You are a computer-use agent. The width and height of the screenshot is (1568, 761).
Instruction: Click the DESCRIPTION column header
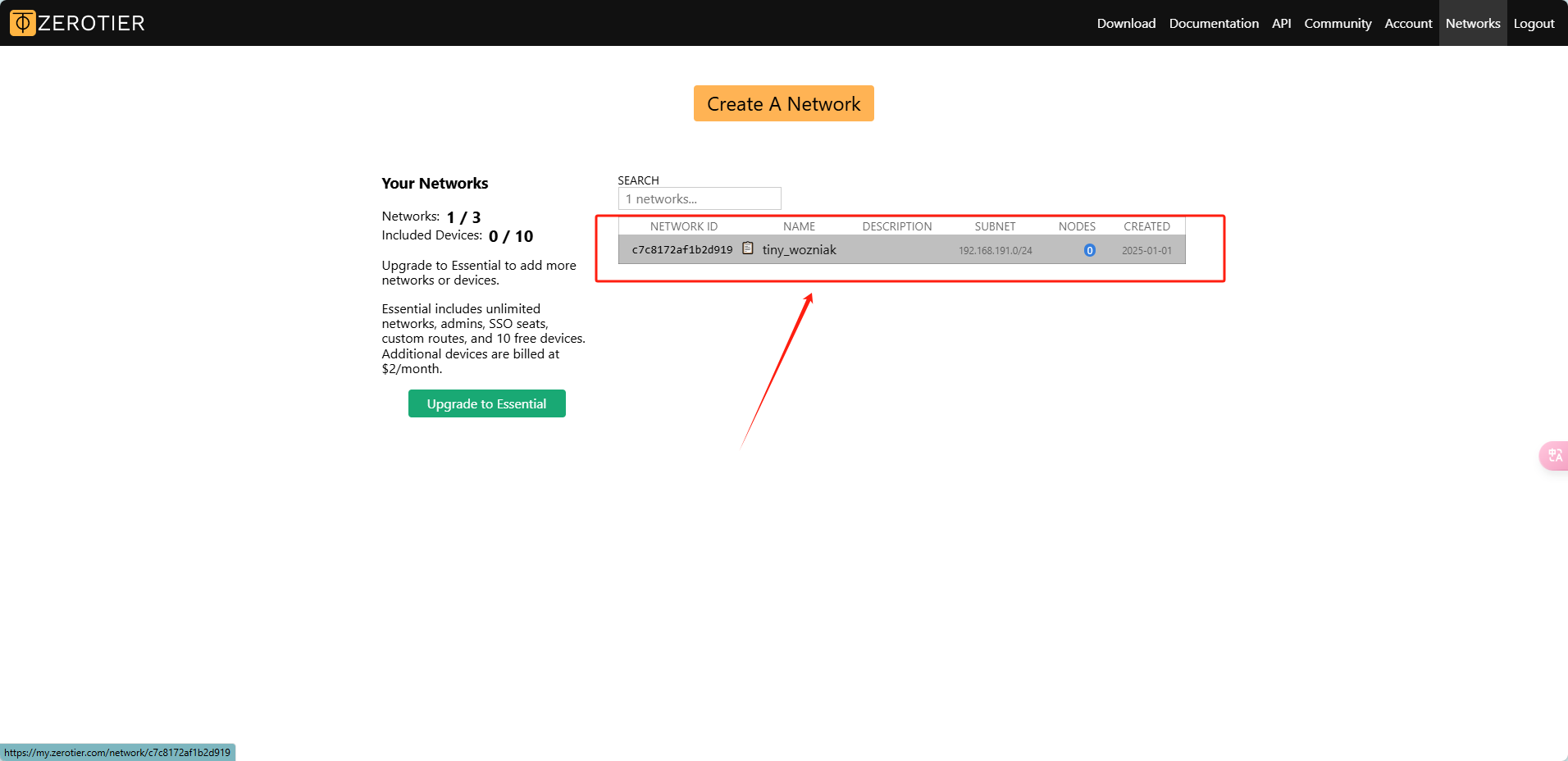pyautogui.click(x=896, y=226)
